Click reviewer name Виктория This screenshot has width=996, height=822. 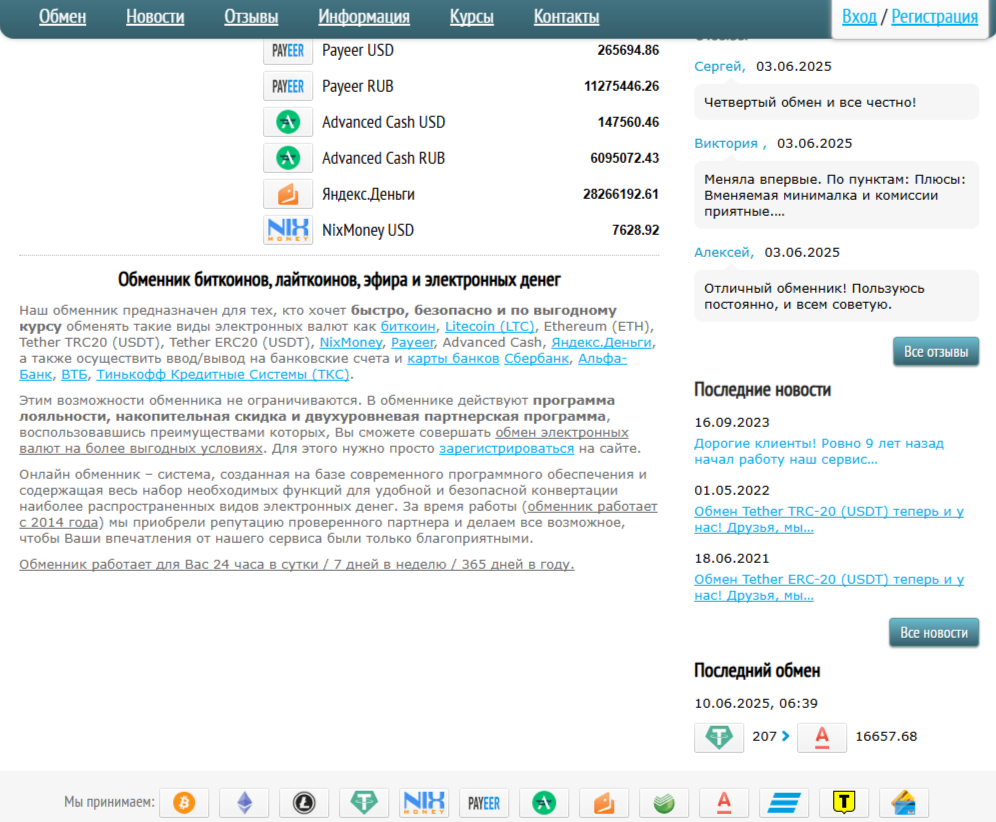pyautogui.click(x=730, y=144)
